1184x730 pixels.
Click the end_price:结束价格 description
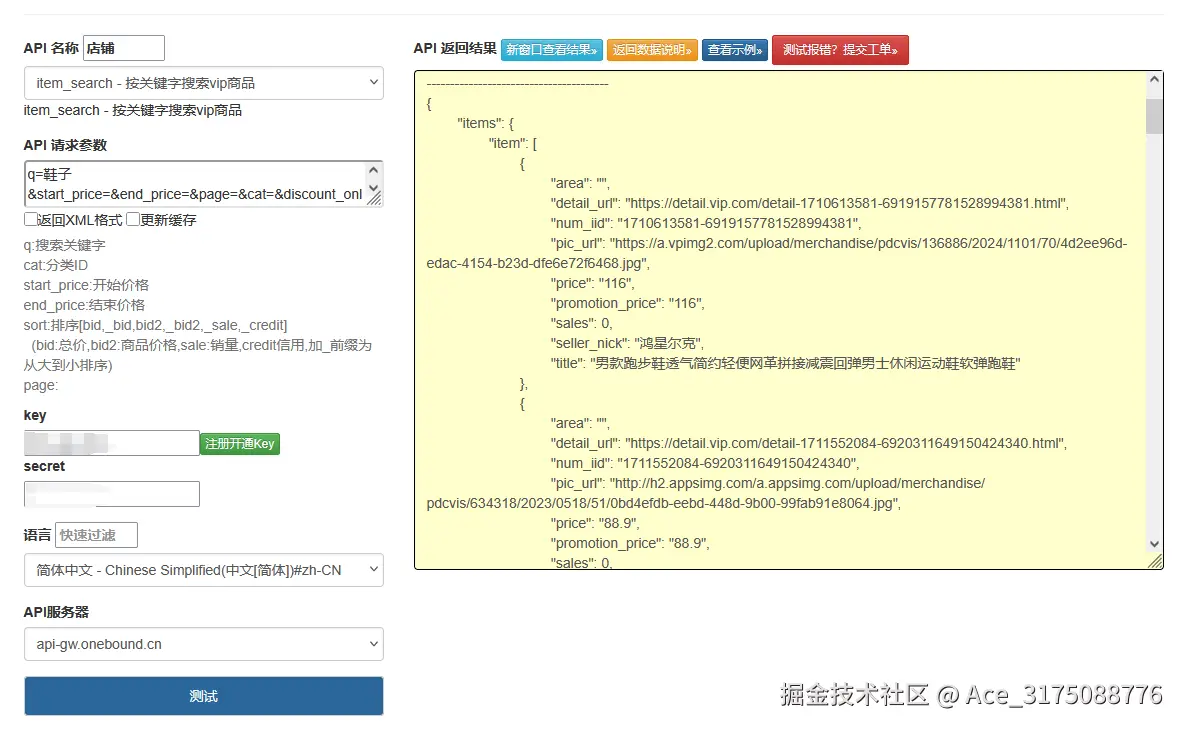point(84,305)
